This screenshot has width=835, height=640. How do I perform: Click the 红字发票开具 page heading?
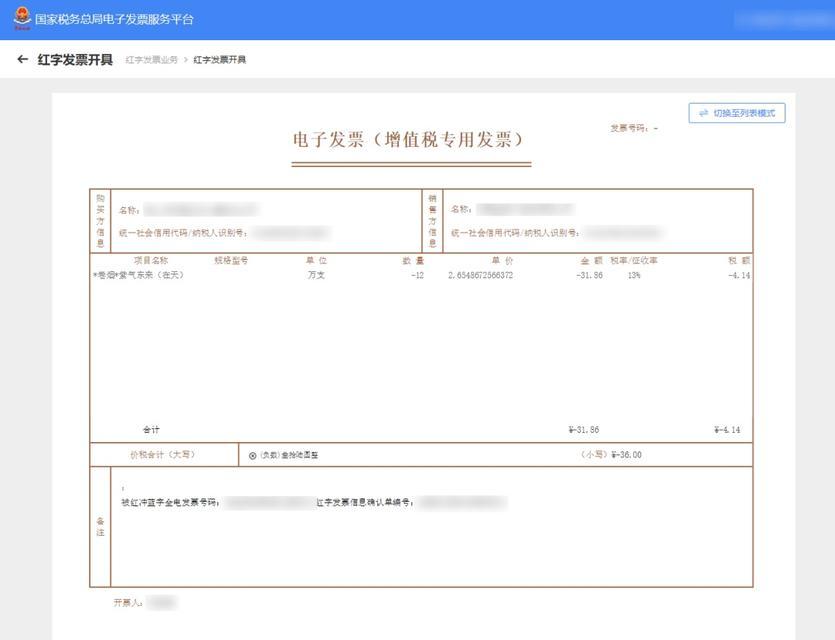point(75,60)
